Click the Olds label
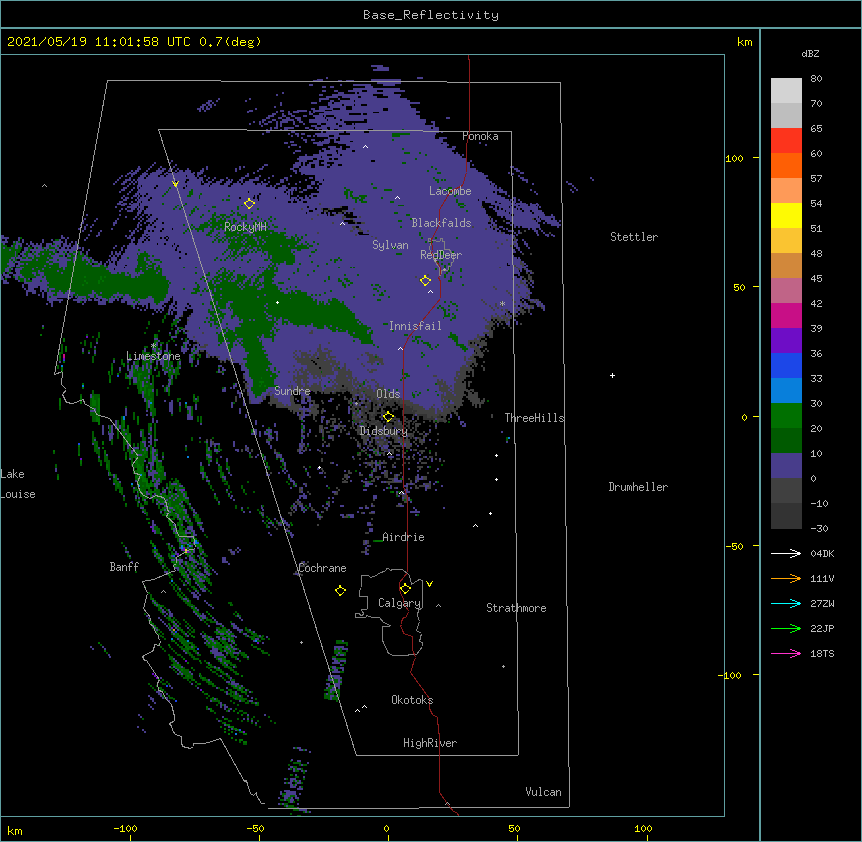 (388, 394)
